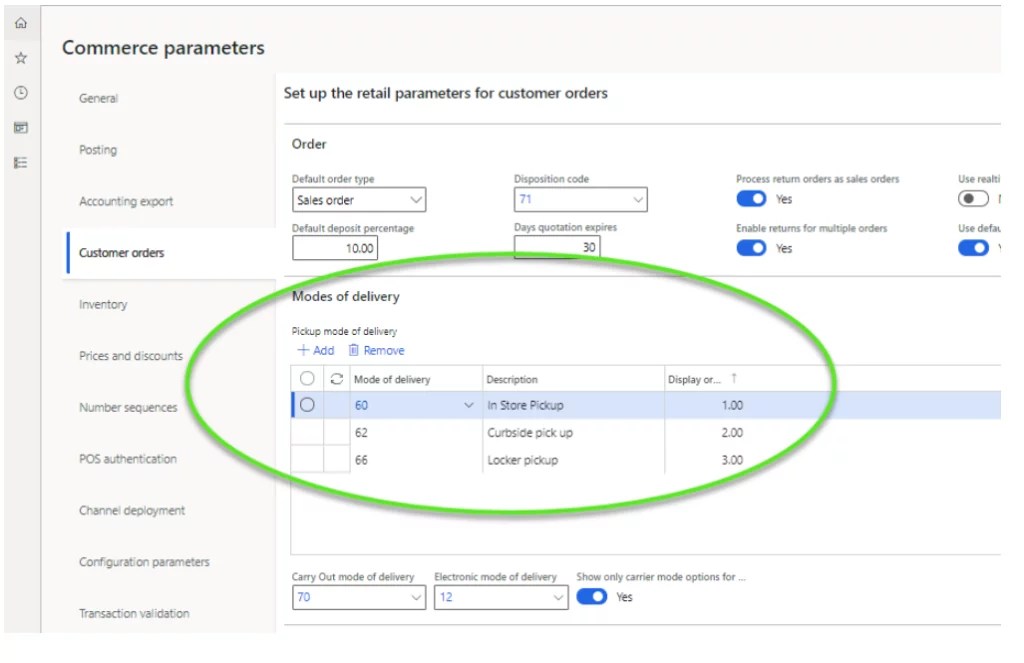Open the Electronic mode of delivery dropdown

coord(559,597)
